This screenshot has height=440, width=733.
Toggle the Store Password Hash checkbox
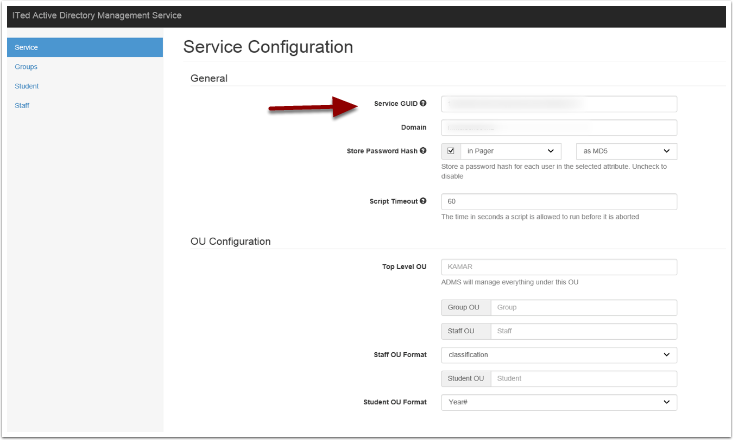(x=451, y=151)
